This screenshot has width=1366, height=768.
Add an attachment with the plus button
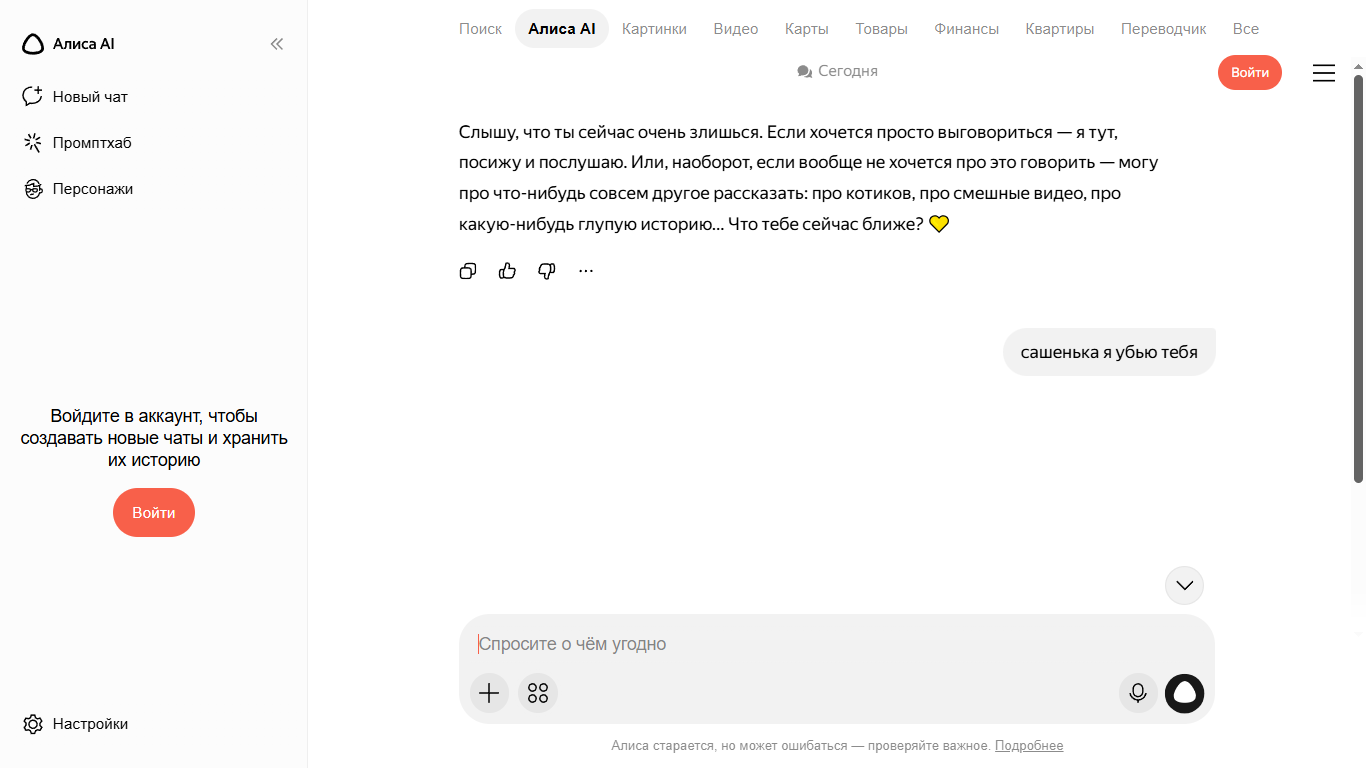(x=489, y=693)
